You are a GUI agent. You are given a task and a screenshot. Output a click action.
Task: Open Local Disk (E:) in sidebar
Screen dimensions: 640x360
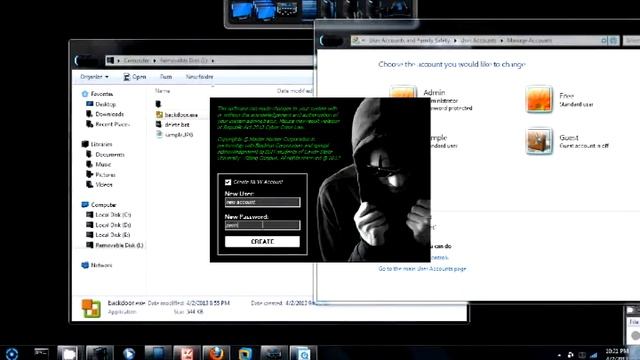tap(109, 235)
